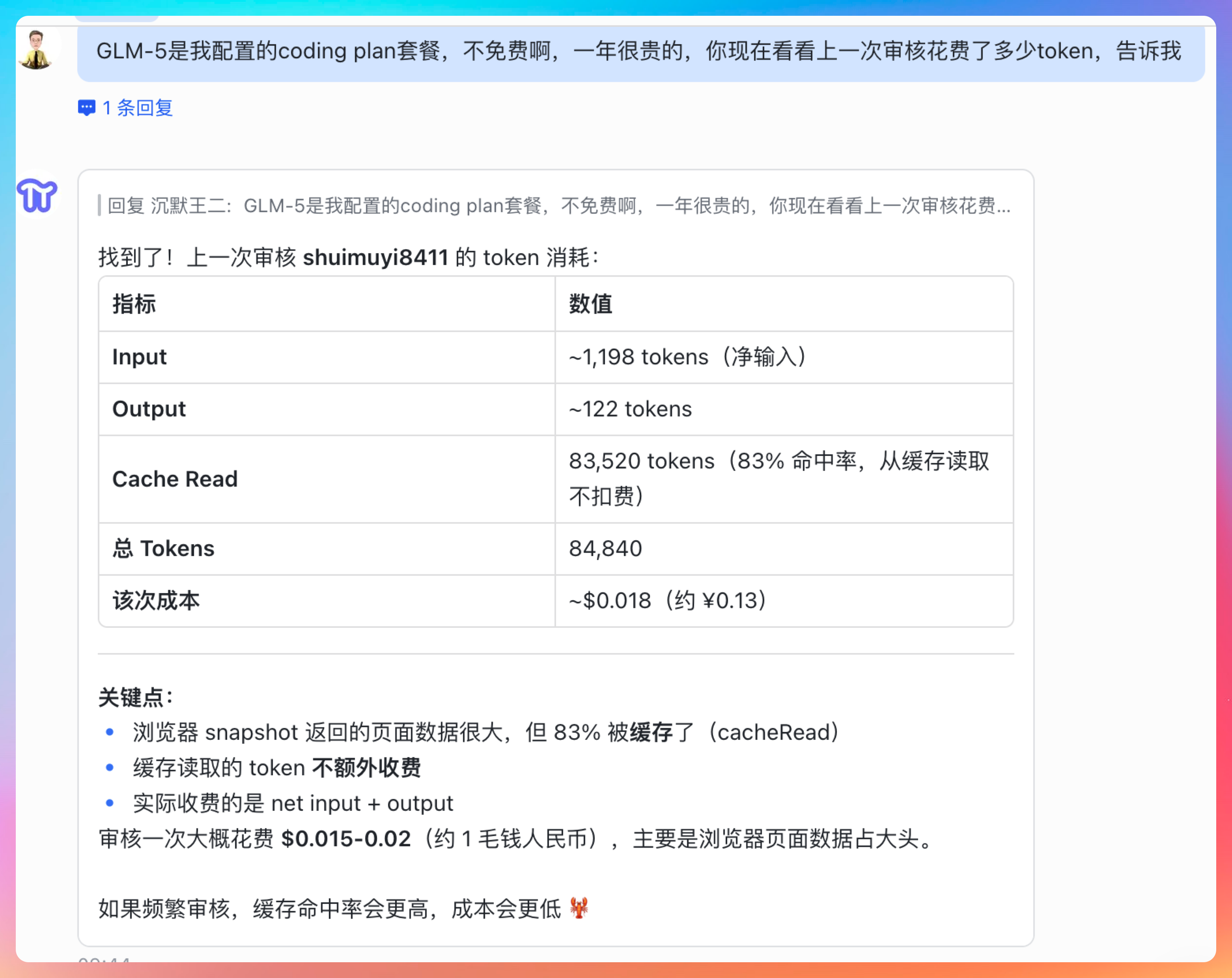This screenshot has height=978, width=1232.
Task: Click the blue reply speech-bubble icon
Action: (86, 108)
